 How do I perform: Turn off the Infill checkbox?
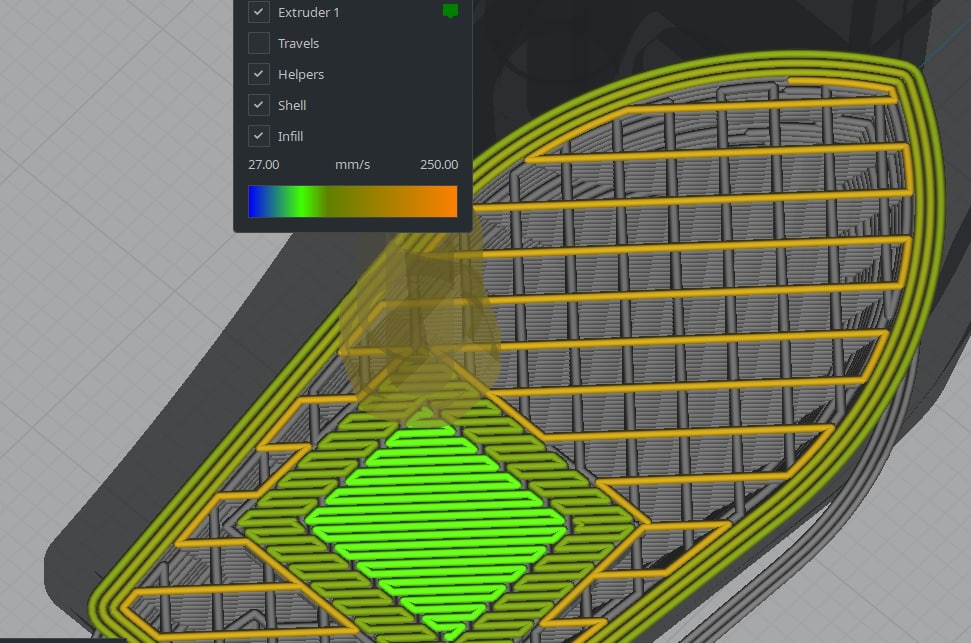coord(258,136)
